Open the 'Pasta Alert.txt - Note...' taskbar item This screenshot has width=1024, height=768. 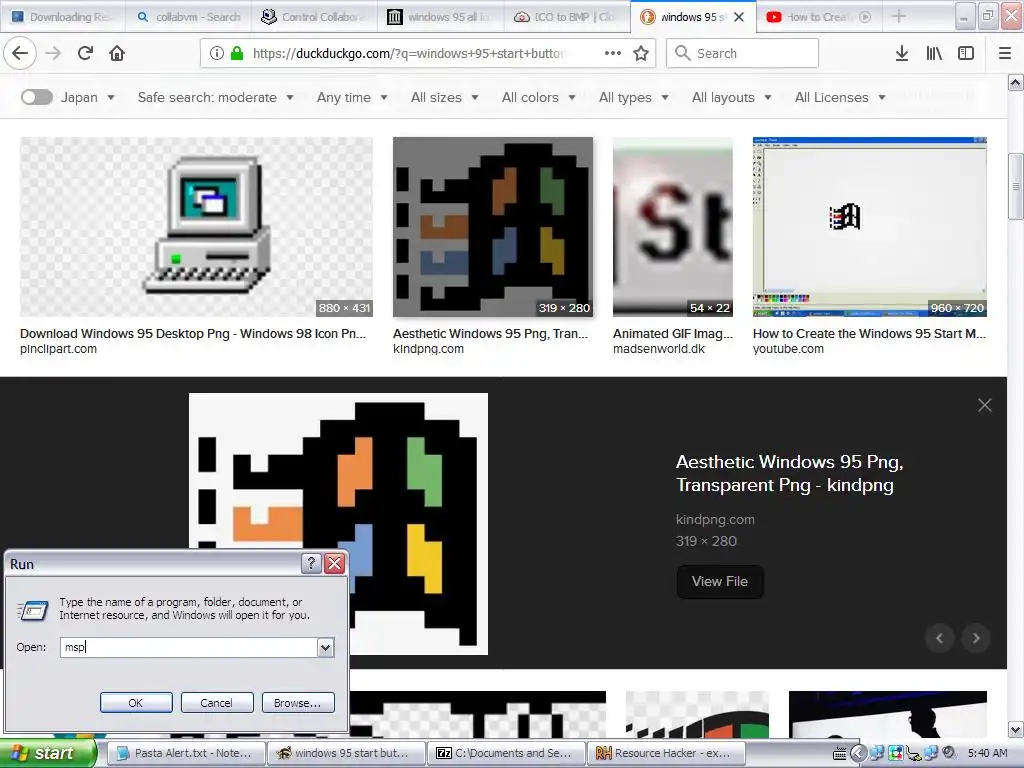click(x=186, y=754)
